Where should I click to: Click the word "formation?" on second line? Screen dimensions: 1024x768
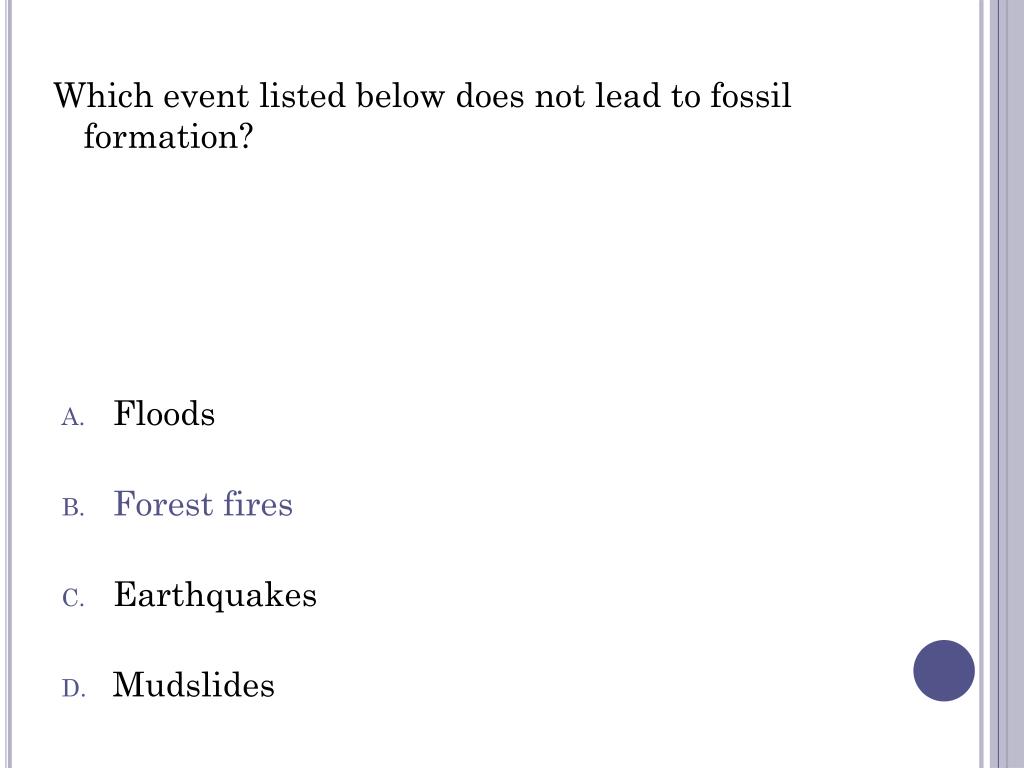(x=169, y=136)
